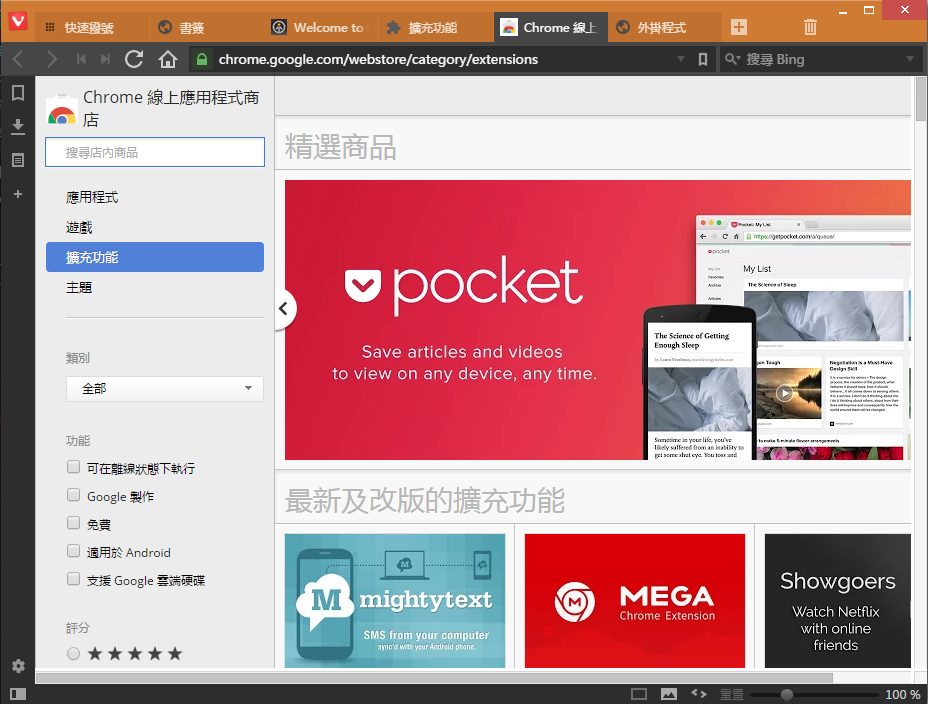This screenshot has height=704, width=928.
Task: Select the five-star rating radio button
Action: (73, 654)
